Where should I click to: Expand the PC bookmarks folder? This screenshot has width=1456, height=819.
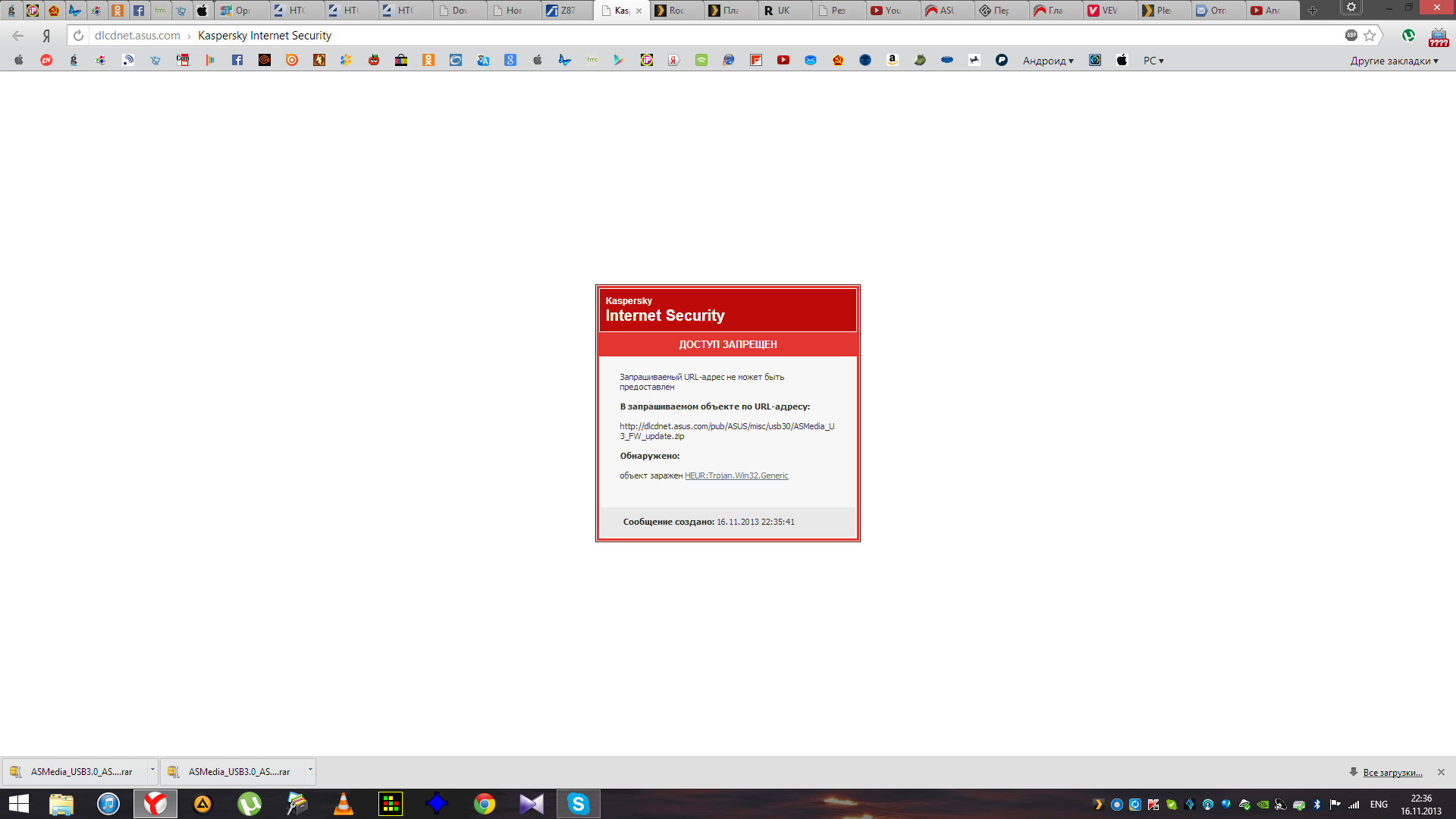(x=1153, y=61)
